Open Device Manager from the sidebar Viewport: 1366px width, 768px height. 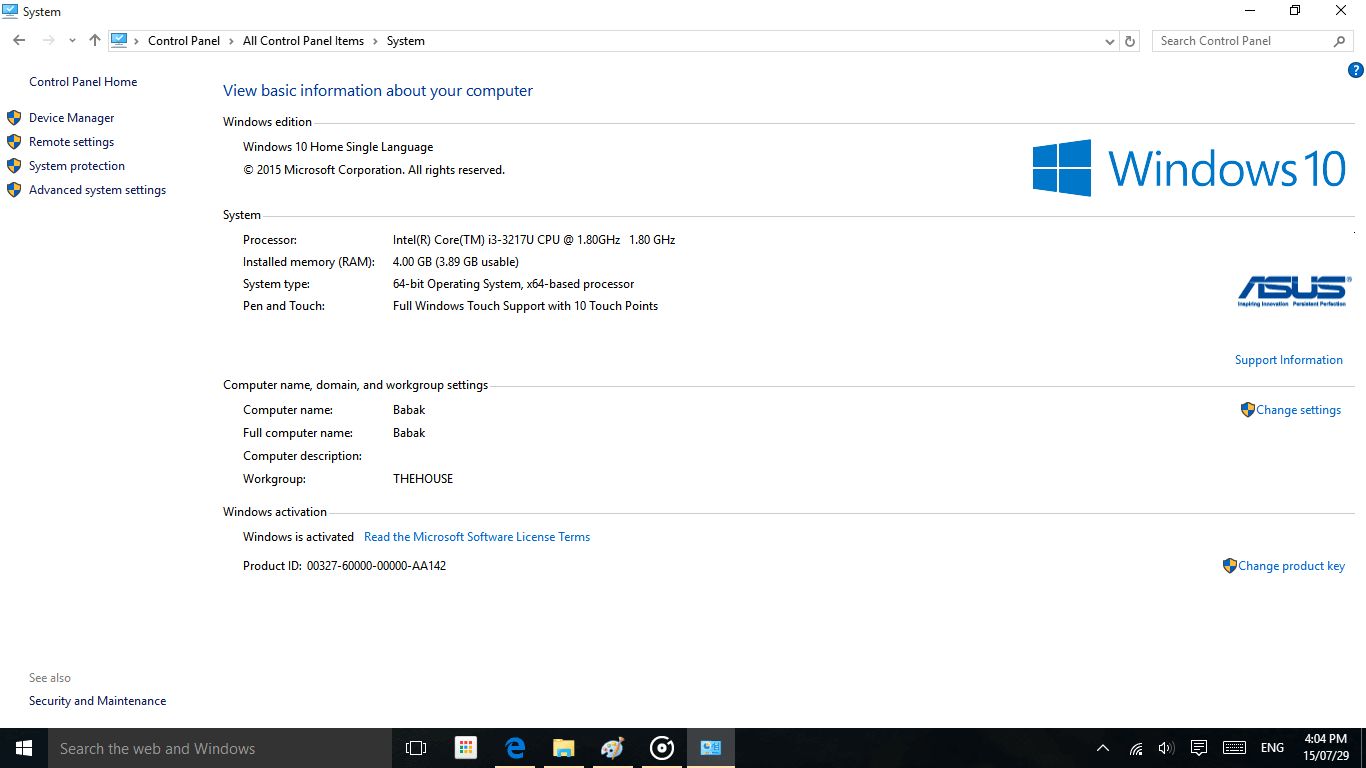71,118
